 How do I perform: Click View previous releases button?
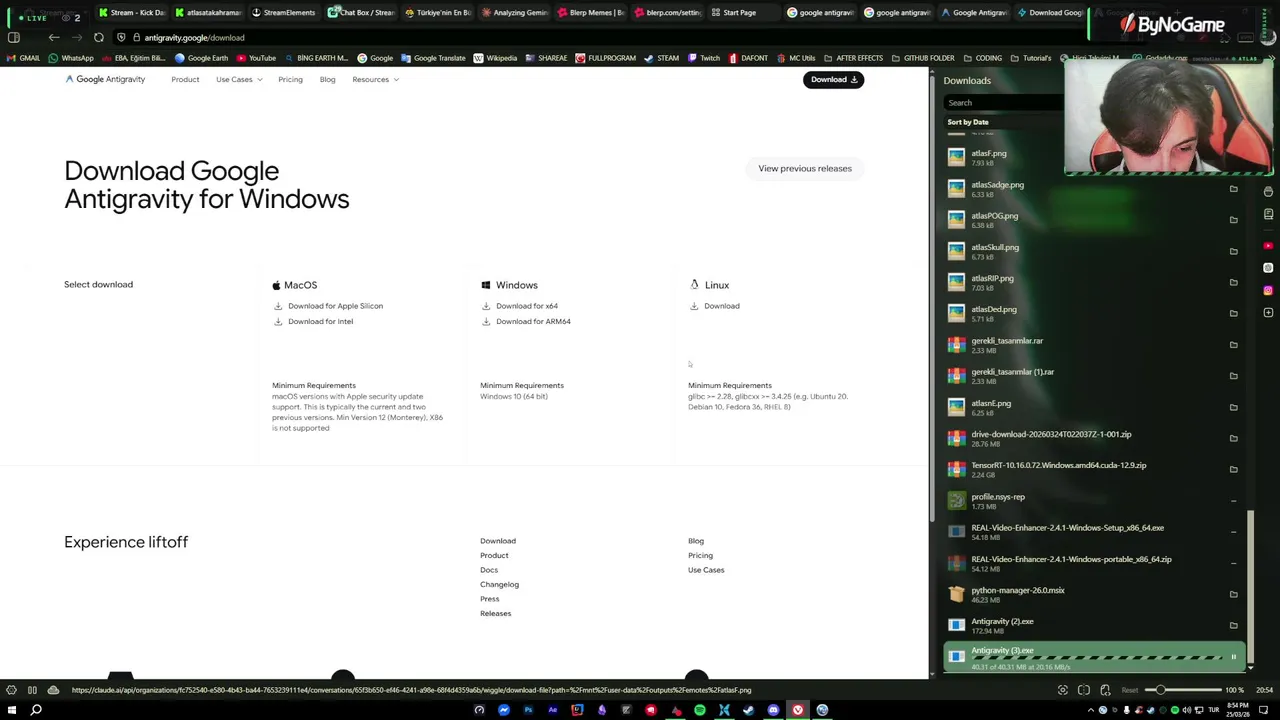point(805,168)
